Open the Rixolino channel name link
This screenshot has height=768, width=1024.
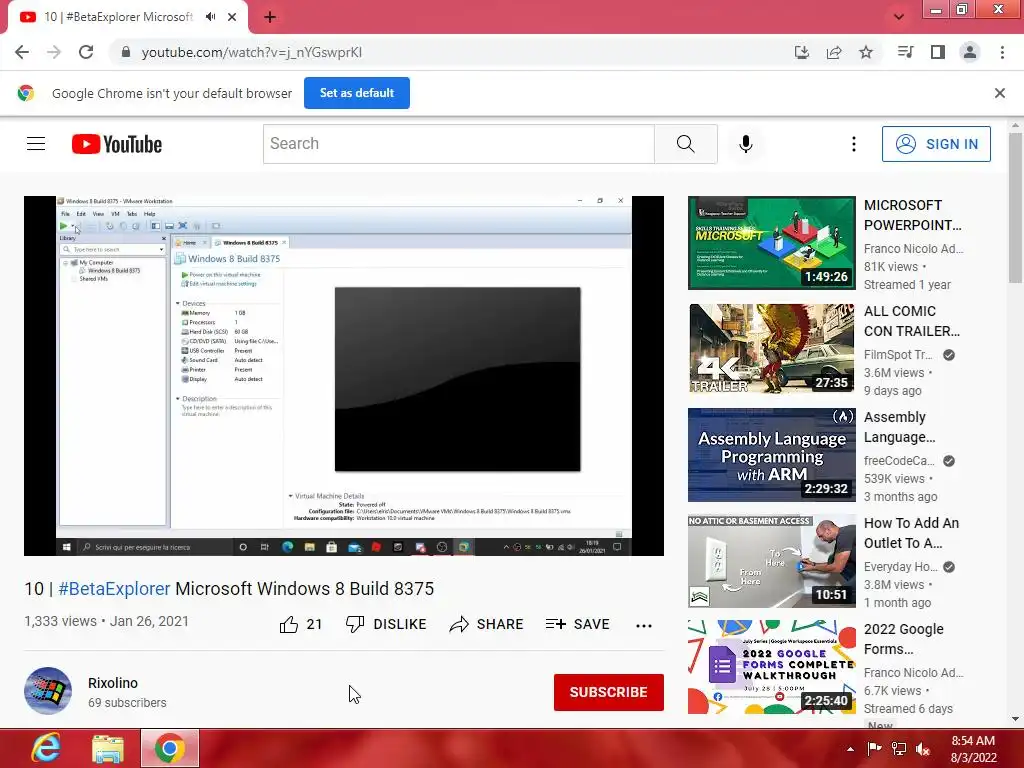[113, 683]
